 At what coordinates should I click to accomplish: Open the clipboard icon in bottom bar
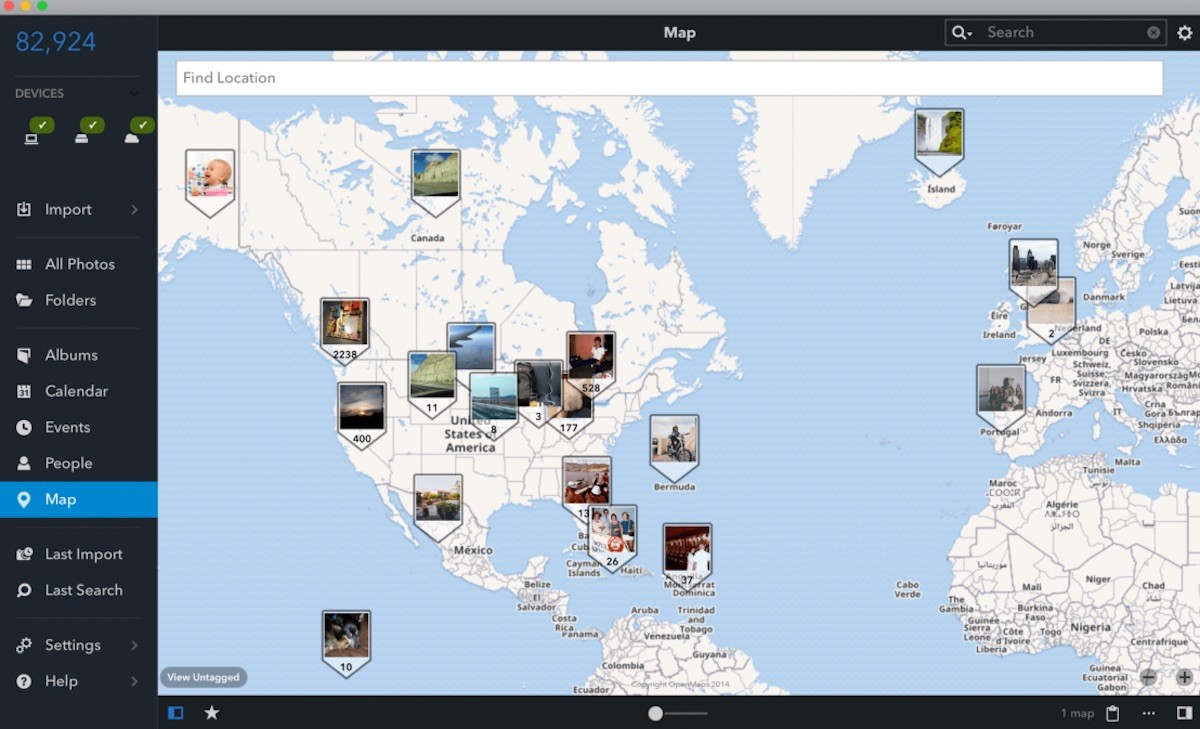coord(1113,713)
